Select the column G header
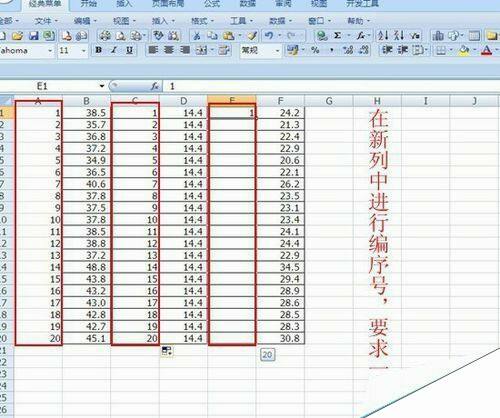This screenshot has height=418, width=500. point(329,101)
